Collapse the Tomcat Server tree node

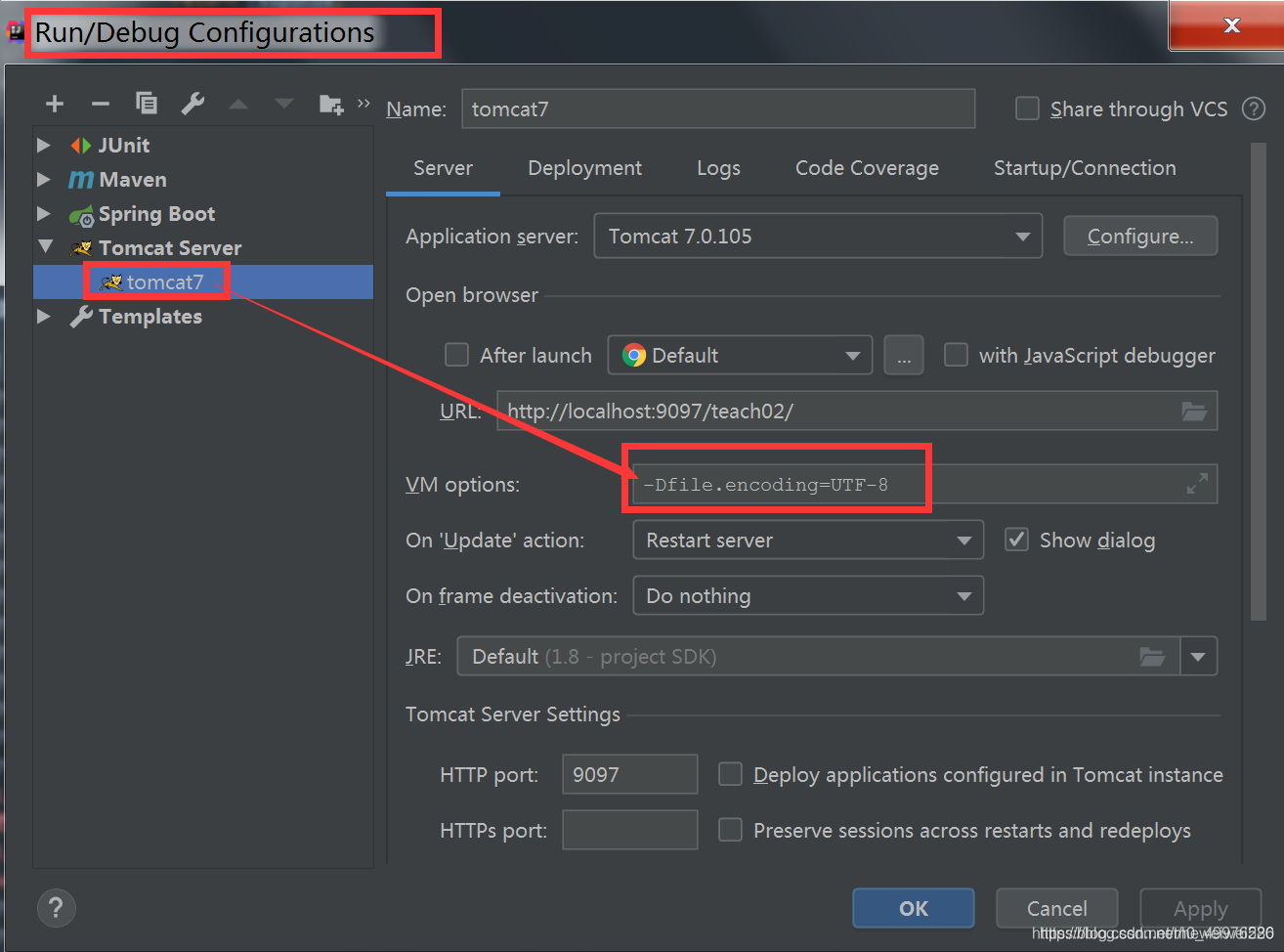(x=45, y=247)
